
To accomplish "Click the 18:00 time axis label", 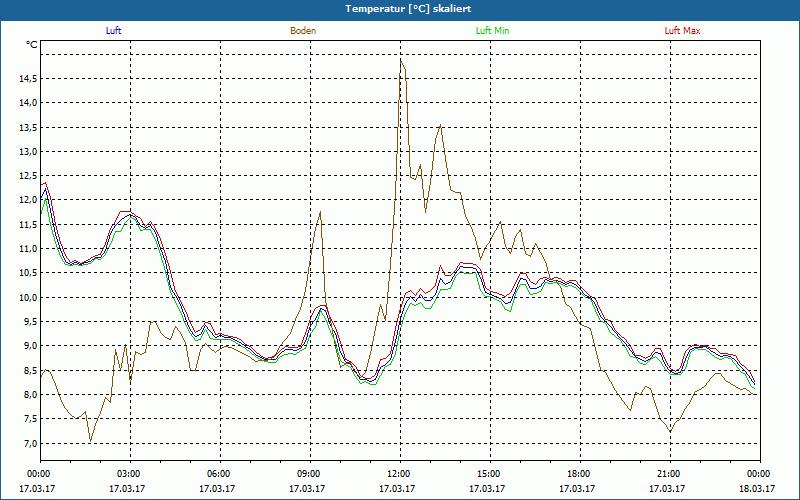I will (x=580, y=474).
